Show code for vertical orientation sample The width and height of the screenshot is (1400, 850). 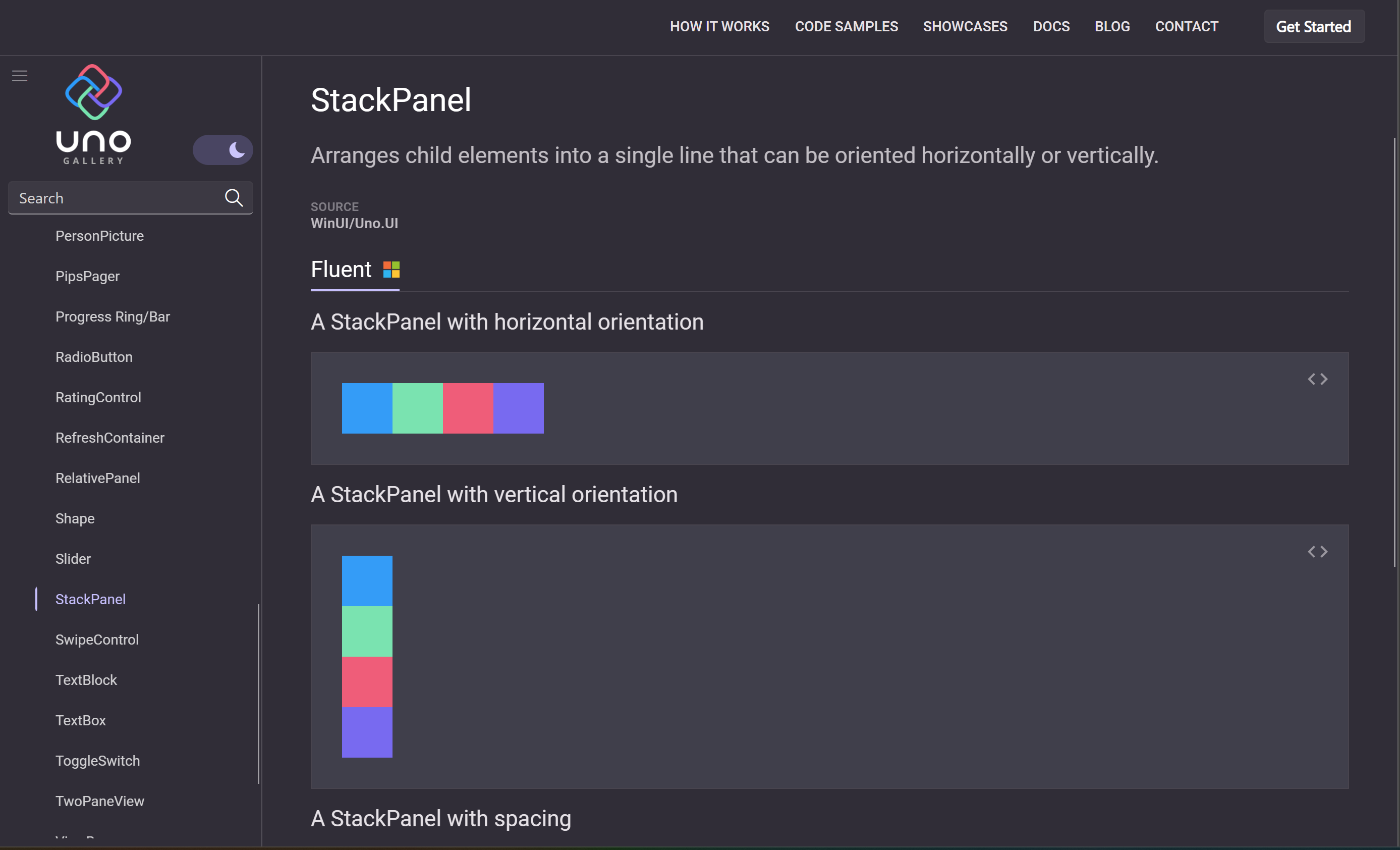(x=1317, y=551)
